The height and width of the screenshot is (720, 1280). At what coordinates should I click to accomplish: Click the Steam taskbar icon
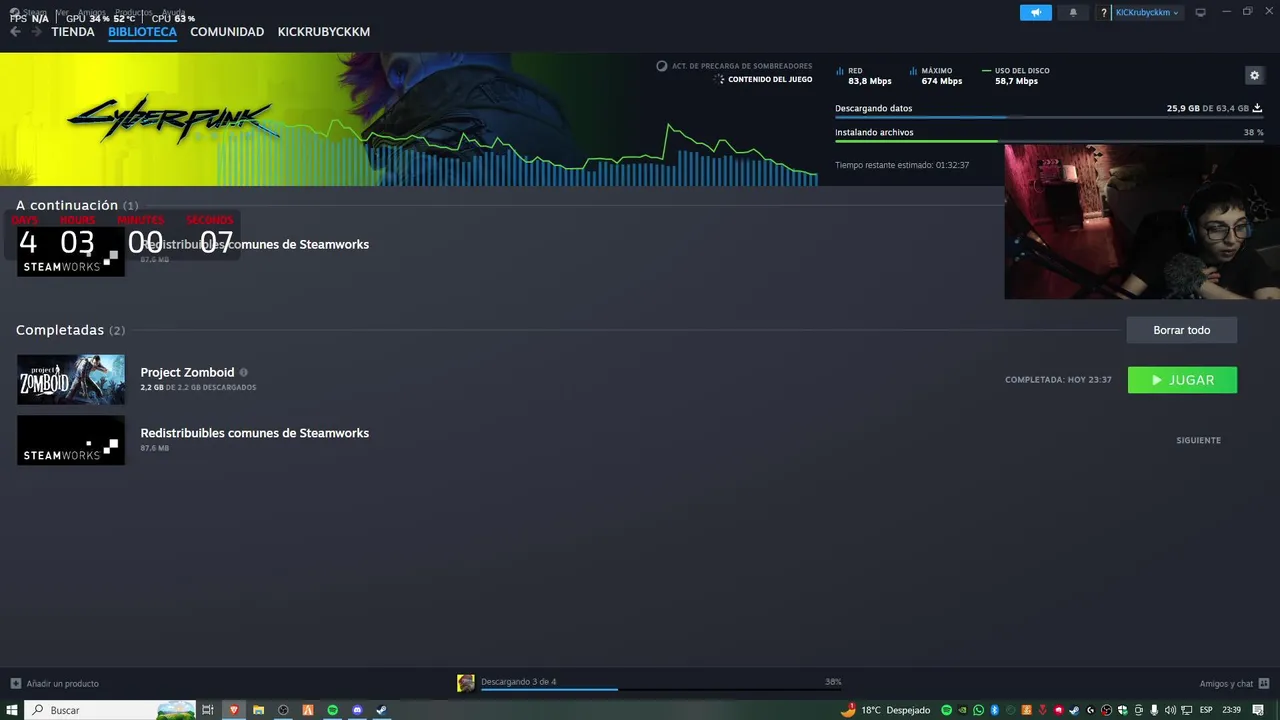pos(381,710)
